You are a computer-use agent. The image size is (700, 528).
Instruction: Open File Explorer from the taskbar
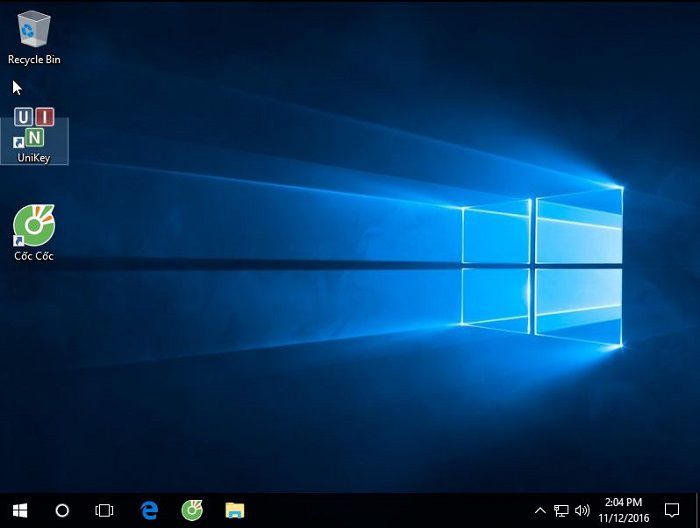(x=235, y=511)
